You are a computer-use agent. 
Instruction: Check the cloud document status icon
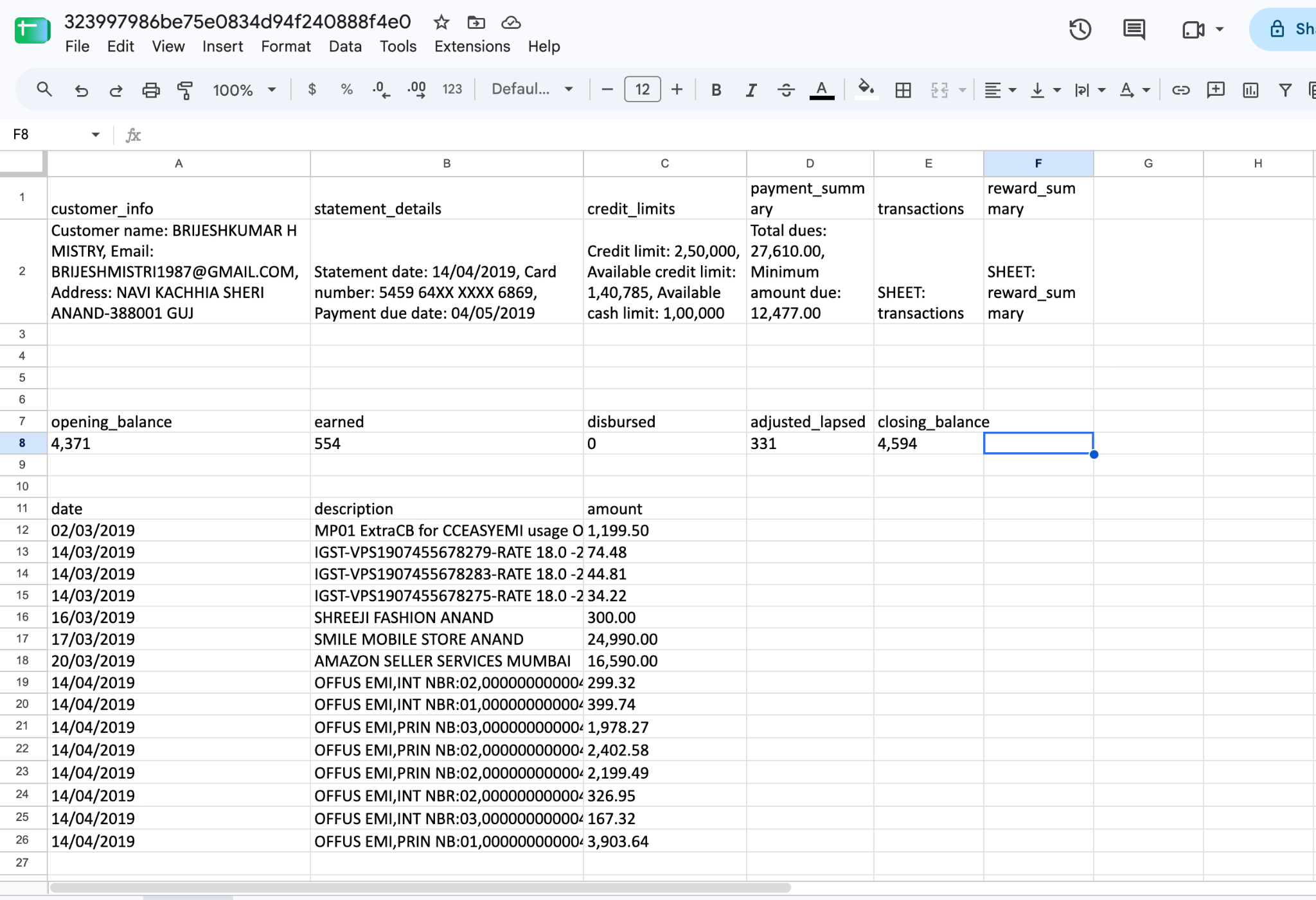click(x=511, y=22)
